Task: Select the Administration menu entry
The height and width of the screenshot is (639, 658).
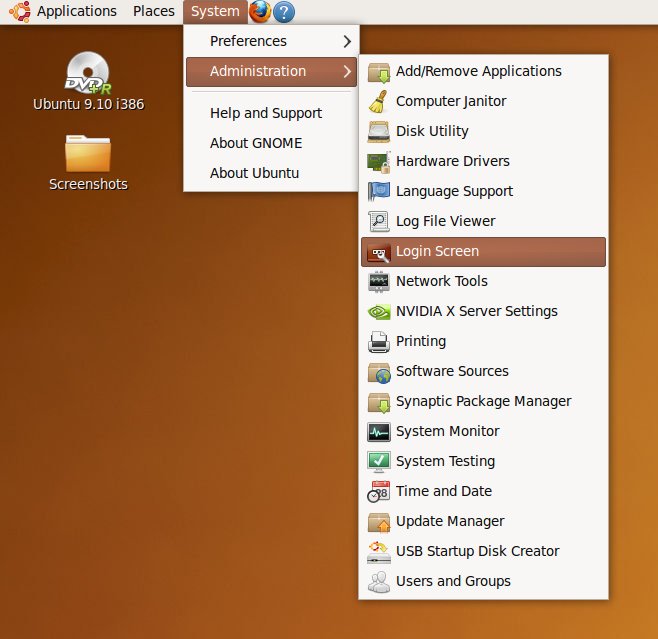Action: tap(271, 72)
